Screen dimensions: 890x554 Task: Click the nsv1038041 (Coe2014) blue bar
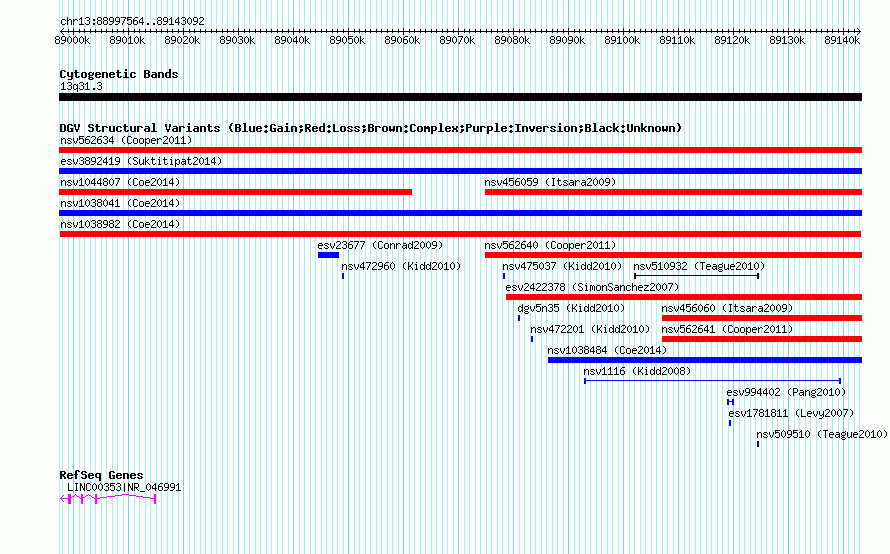tap(460, 213)
